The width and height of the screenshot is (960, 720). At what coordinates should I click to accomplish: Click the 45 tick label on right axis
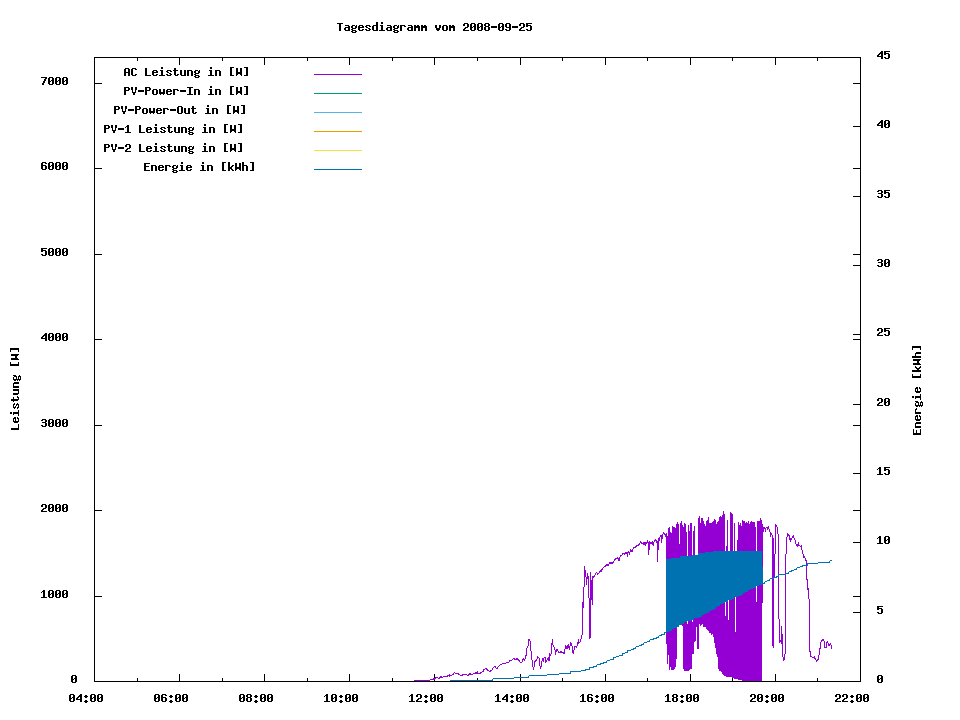pos(884,55)
